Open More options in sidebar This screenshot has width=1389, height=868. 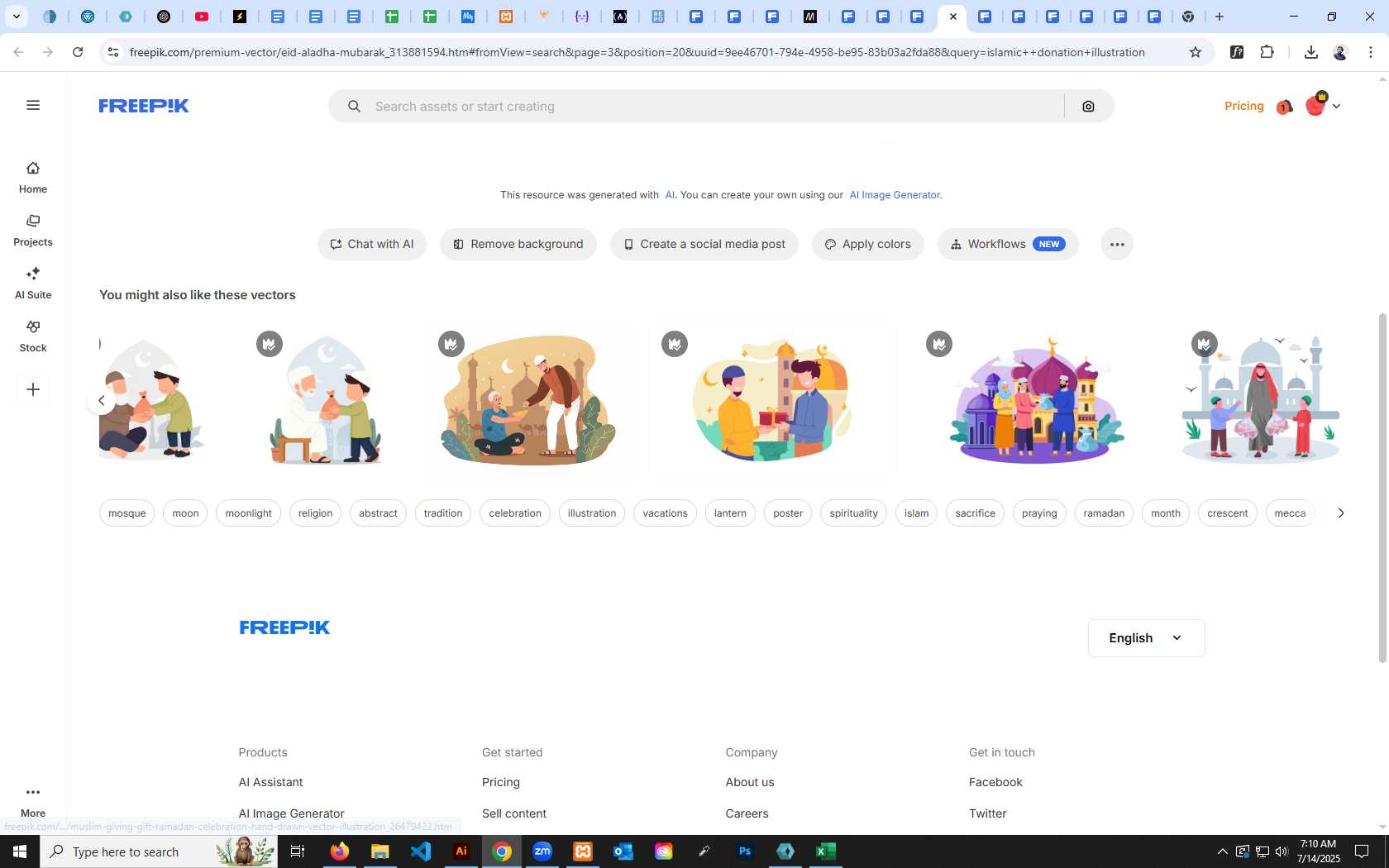pos(33,801)
